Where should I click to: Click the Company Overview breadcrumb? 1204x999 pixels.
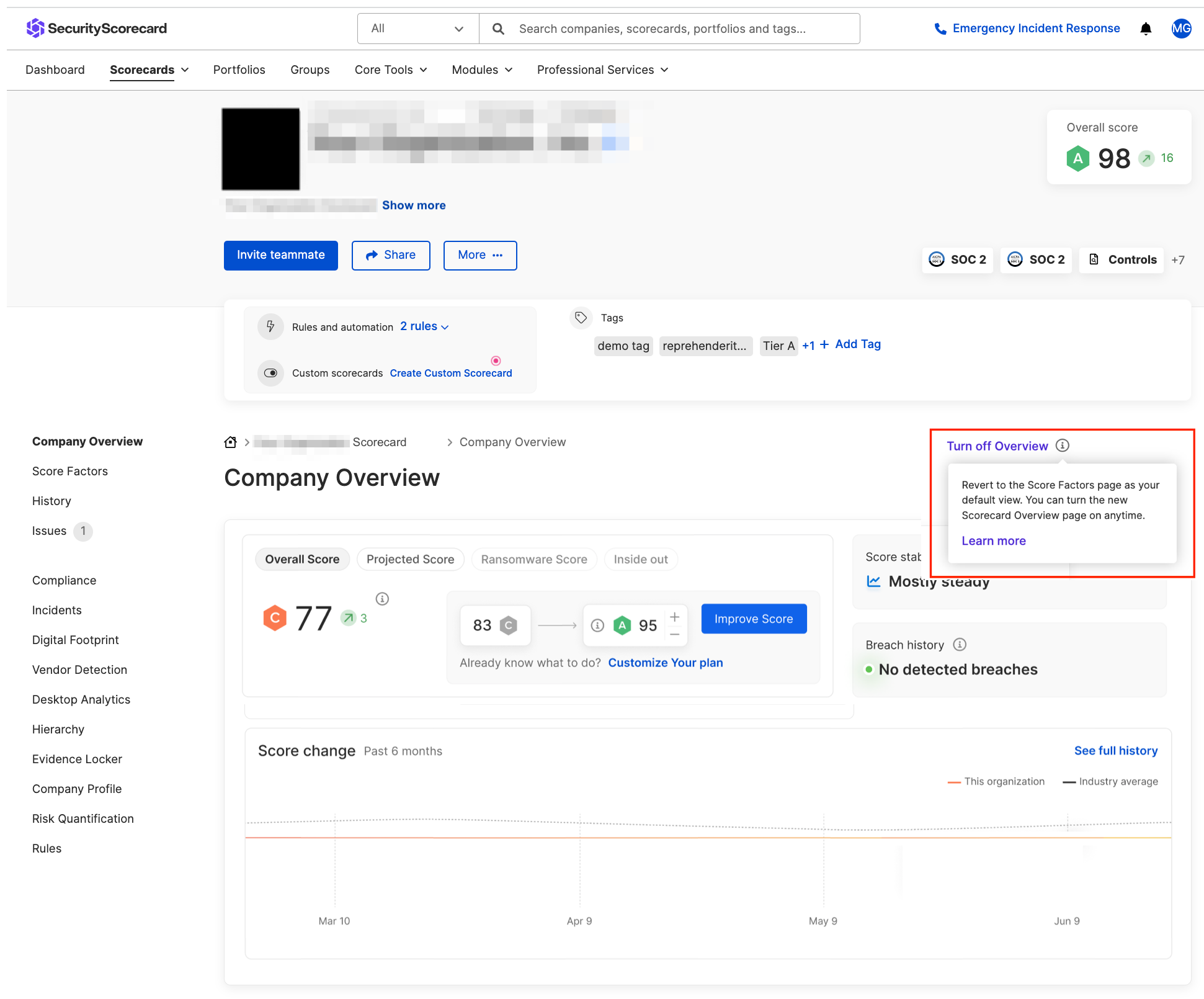(x=512, y=442)
